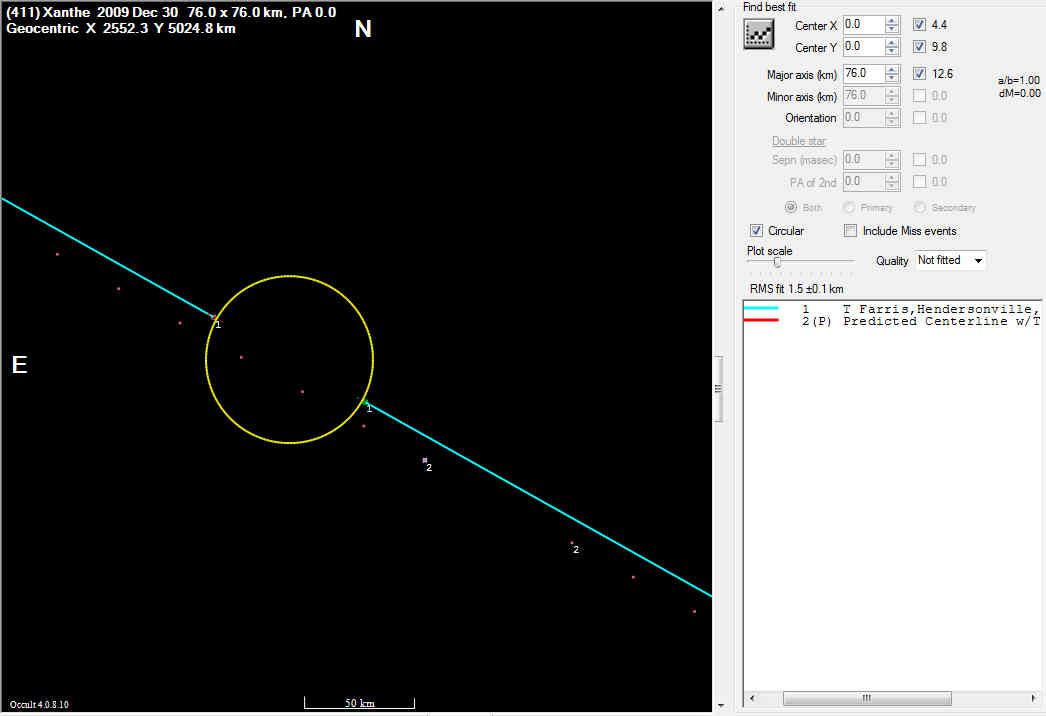
Task: Select the Both radio button
Action: click(791, 208)
